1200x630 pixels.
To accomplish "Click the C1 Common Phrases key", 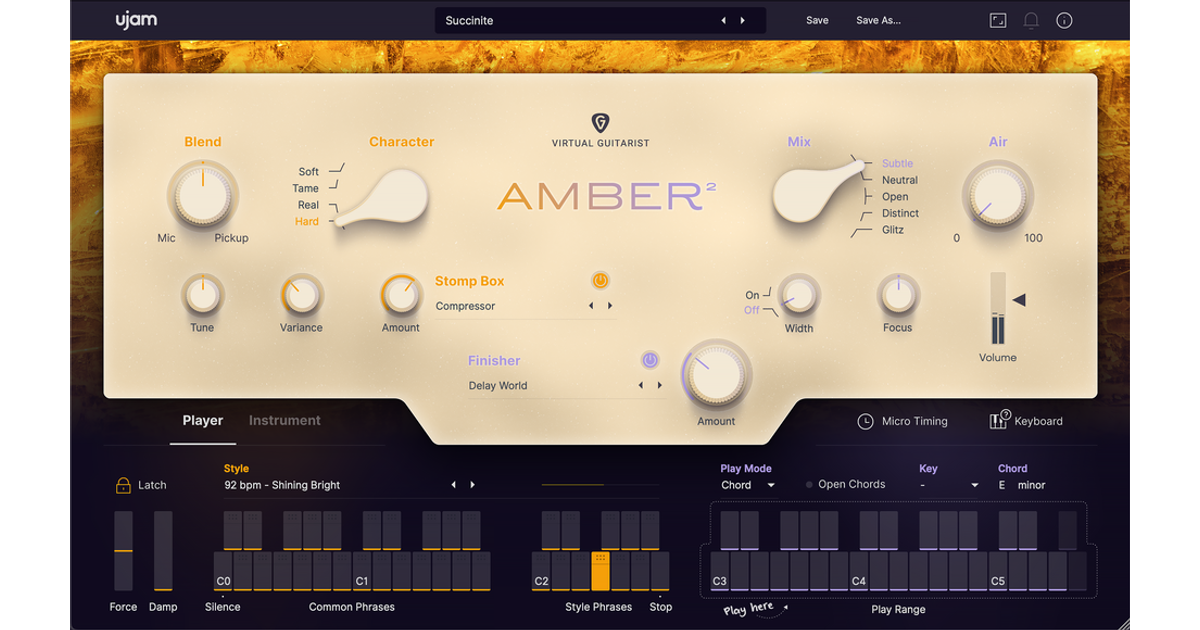I will (362, 572).
